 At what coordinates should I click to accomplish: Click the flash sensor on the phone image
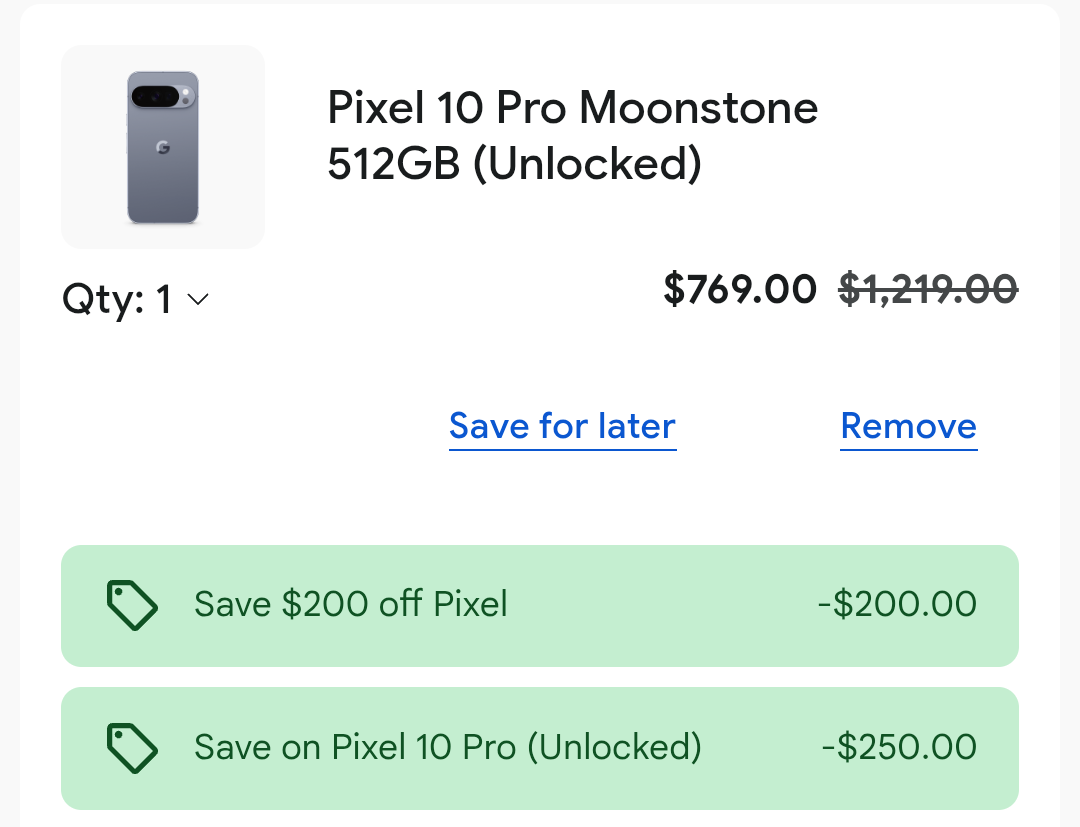tap(185, 93)
